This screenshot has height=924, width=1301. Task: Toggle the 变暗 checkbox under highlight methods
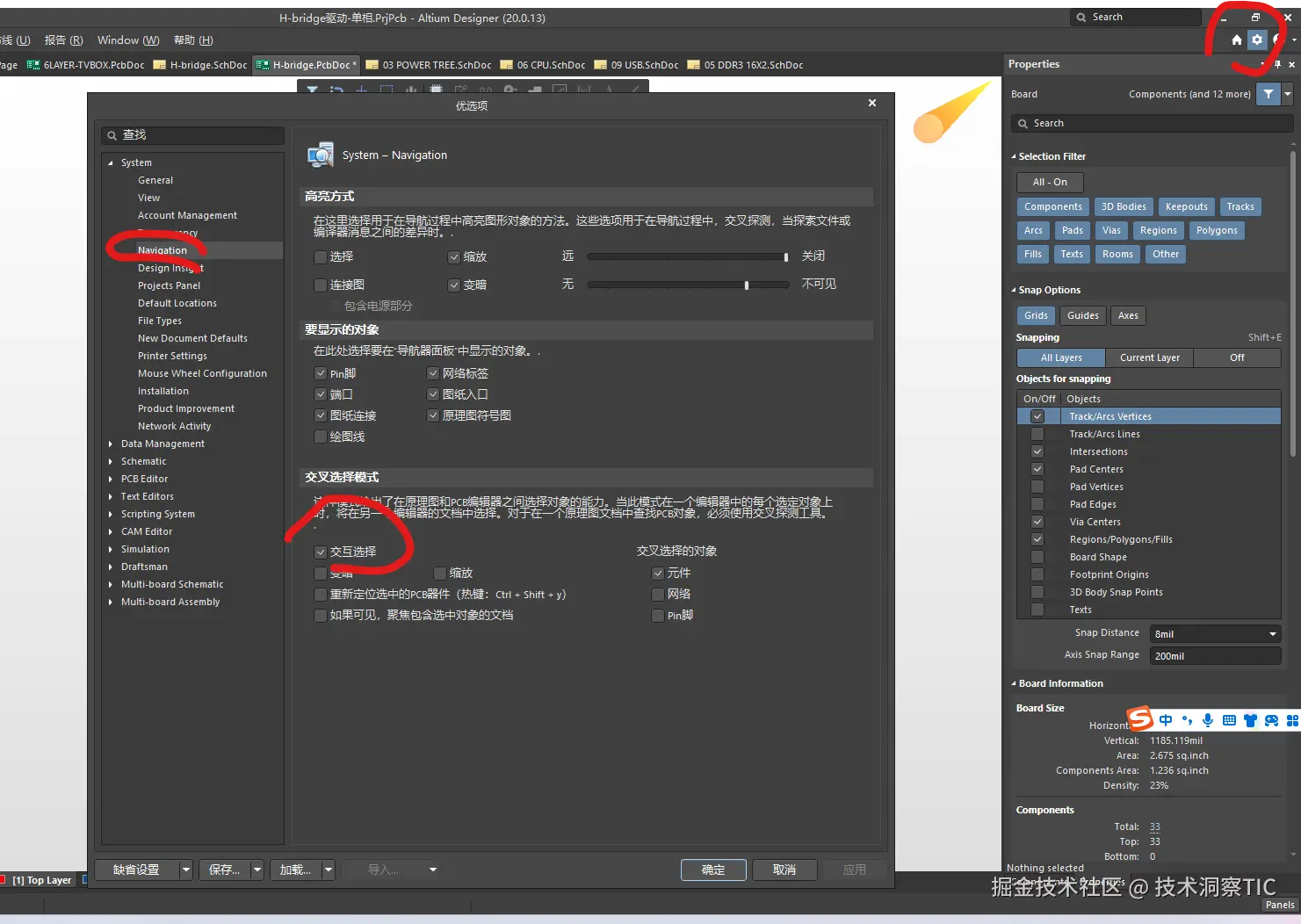(454, 285)
